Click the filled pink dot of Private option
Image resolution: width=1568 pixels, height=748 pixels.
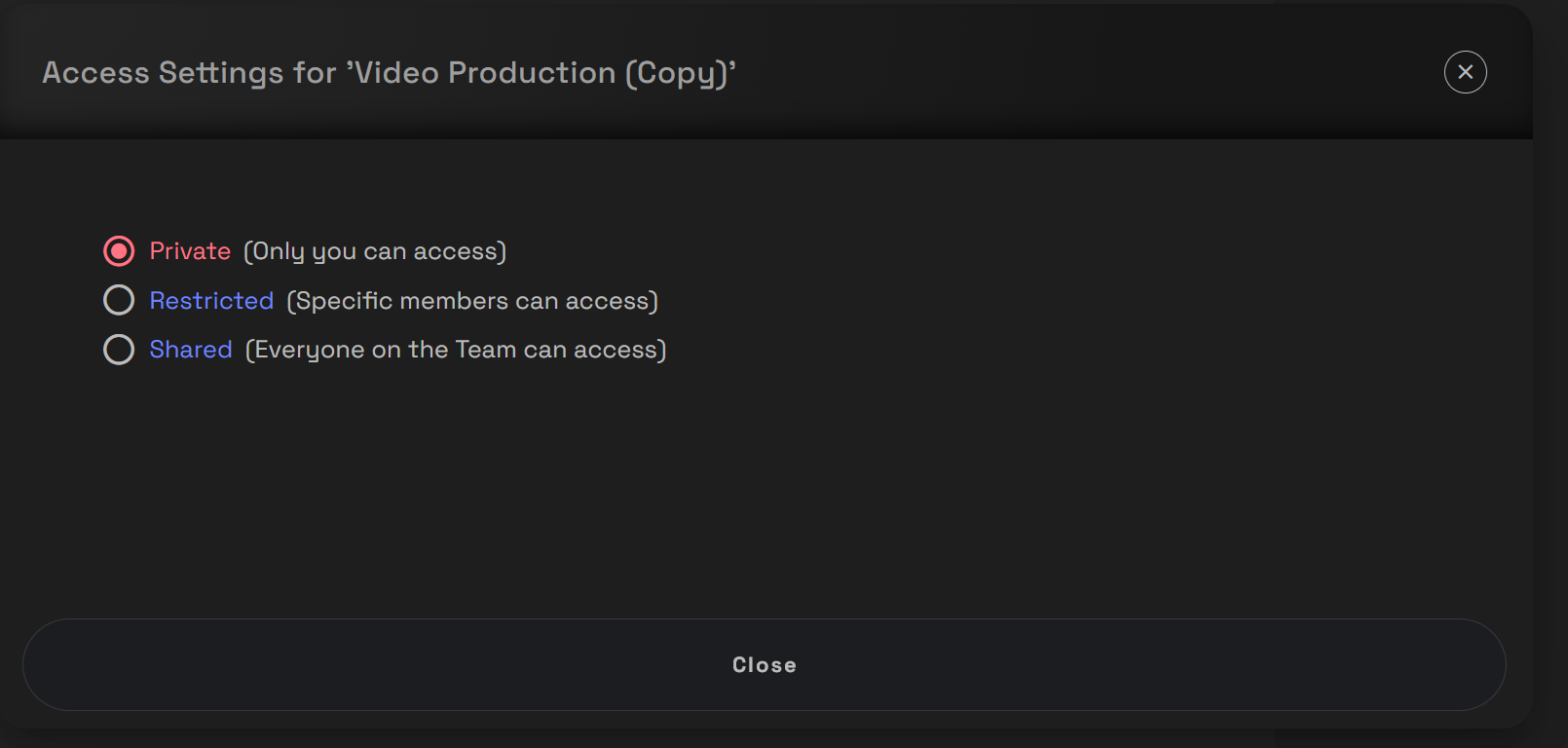pyautogui.click(x=119, y=251)
